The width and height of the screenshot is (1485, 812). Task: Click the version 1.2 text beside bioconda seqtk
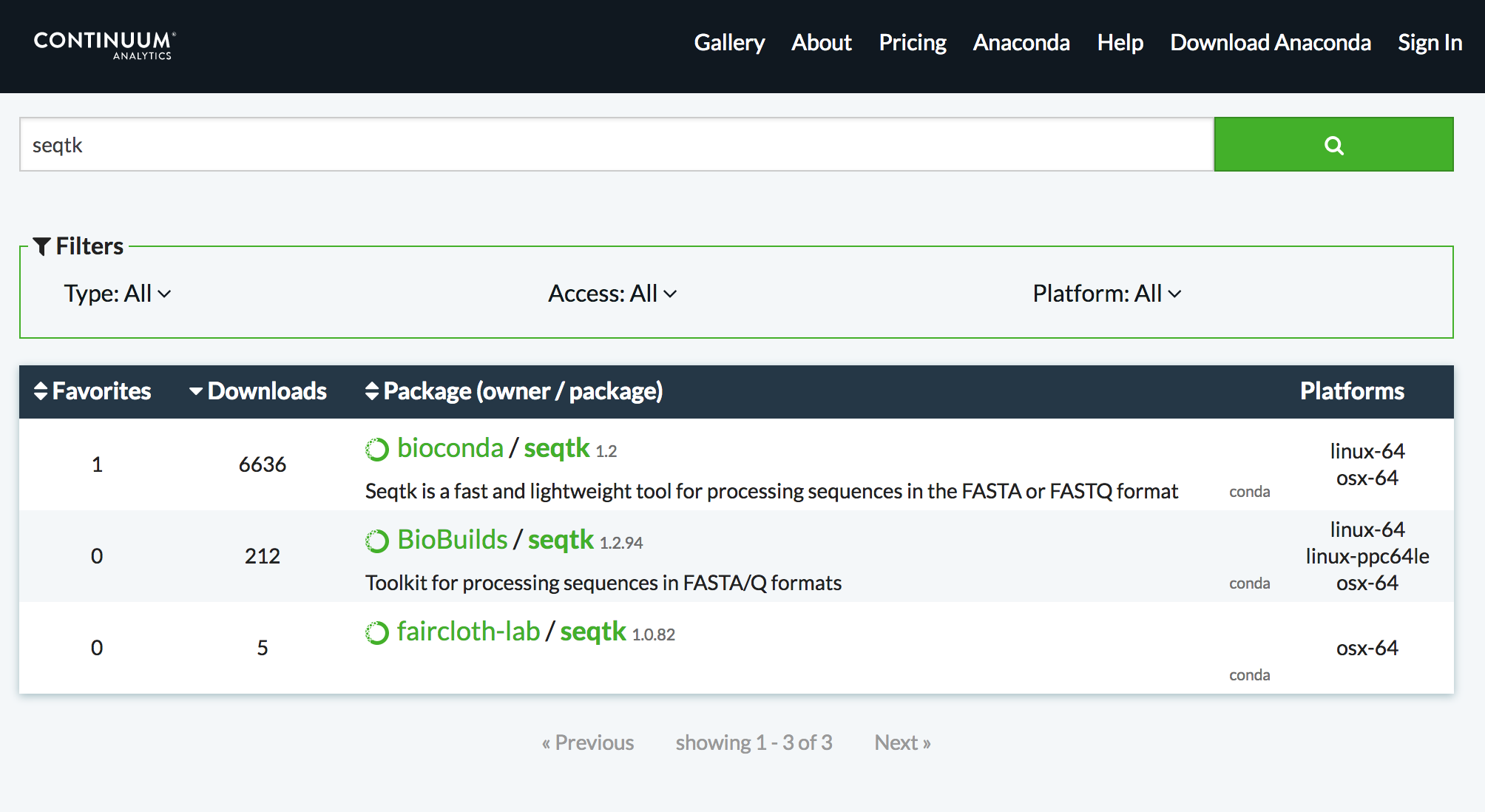tap(606, 451)
